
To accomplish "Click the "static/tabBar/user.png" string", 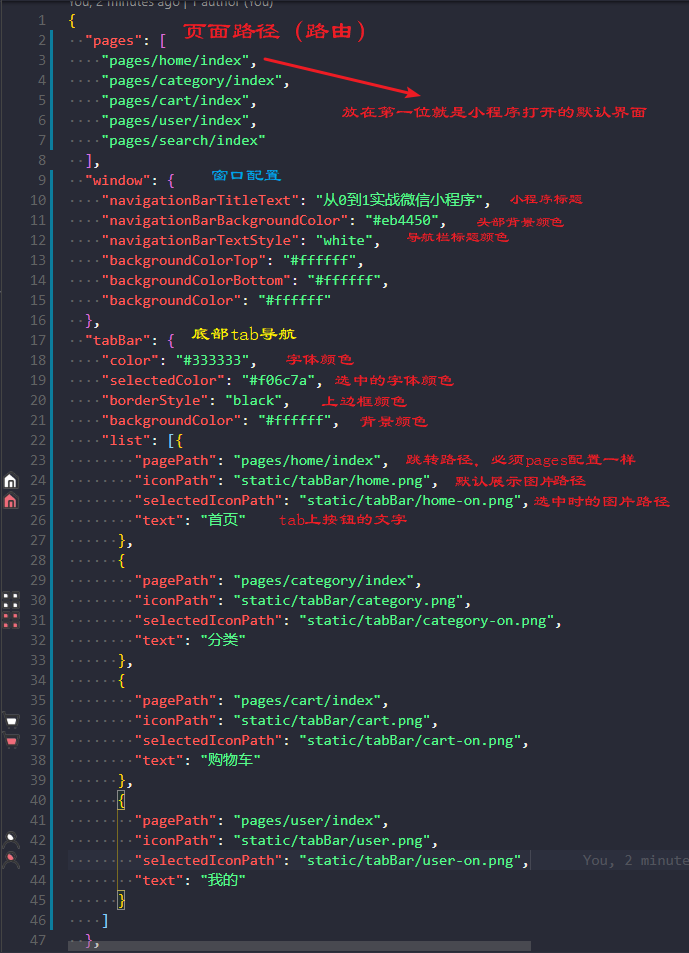I will 332,841.
